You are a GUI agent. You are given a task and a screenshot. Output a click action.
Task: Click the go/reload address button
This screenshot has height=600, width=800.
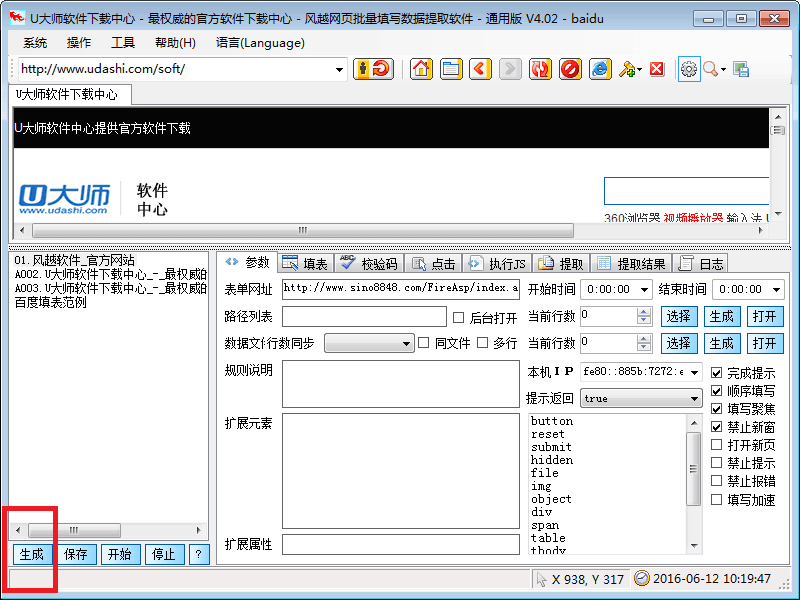click(373, 69)
